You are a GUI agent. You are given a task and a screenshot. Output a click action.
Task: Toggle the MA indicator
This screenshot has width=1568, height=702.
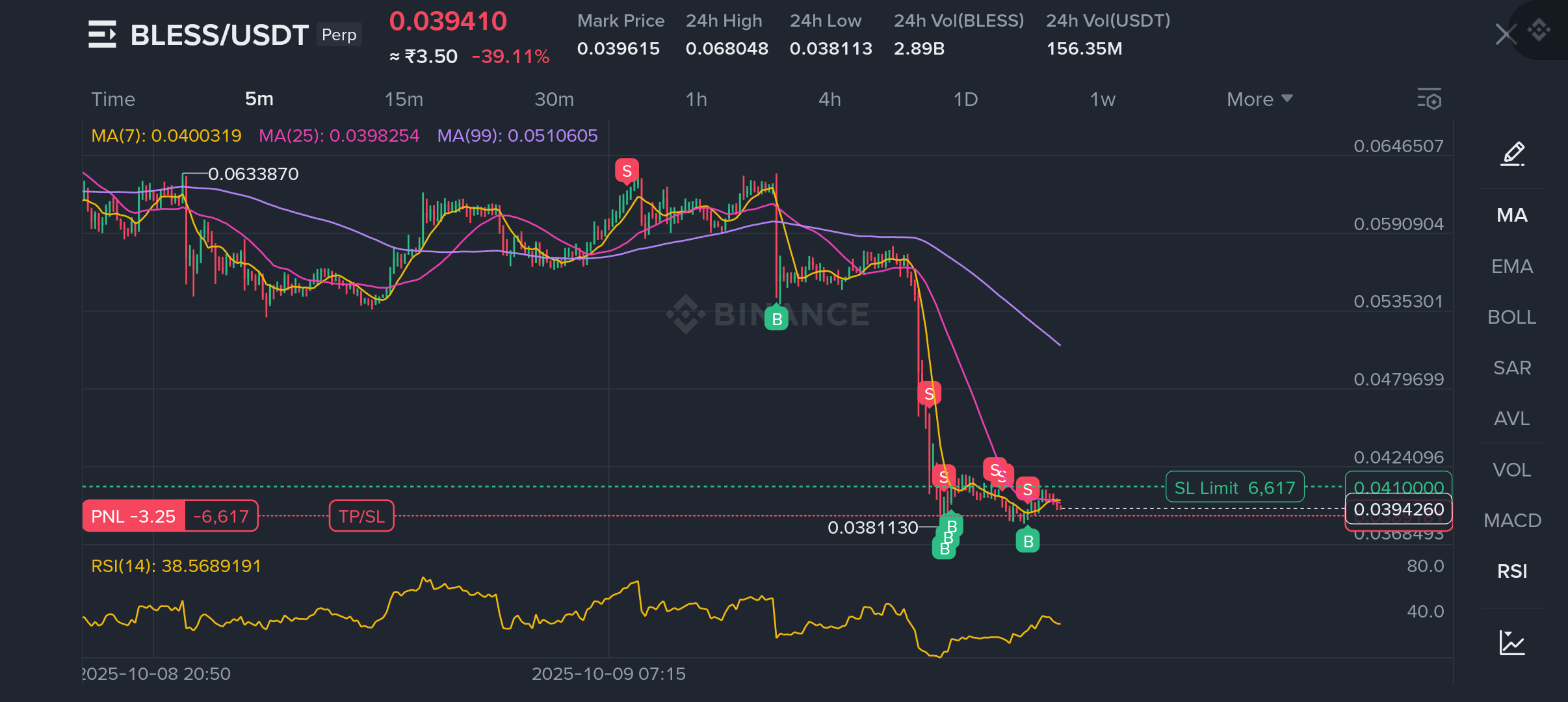[1512, 215]
